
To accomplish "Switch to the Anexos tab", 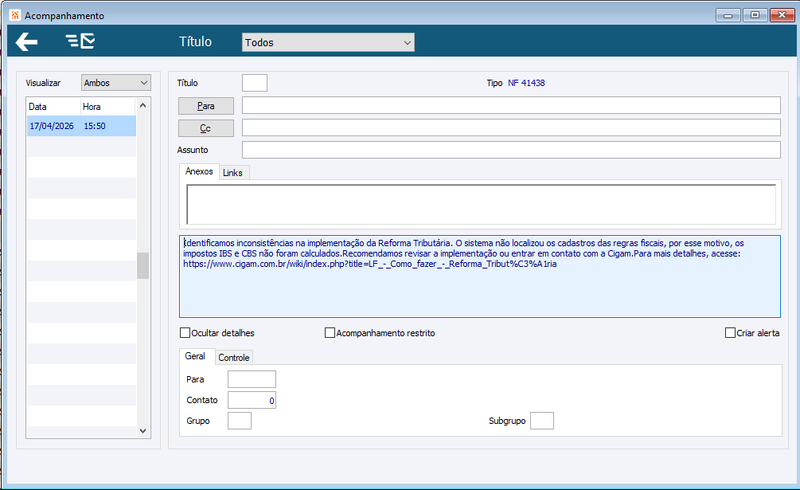I will [x=199, y=172].
